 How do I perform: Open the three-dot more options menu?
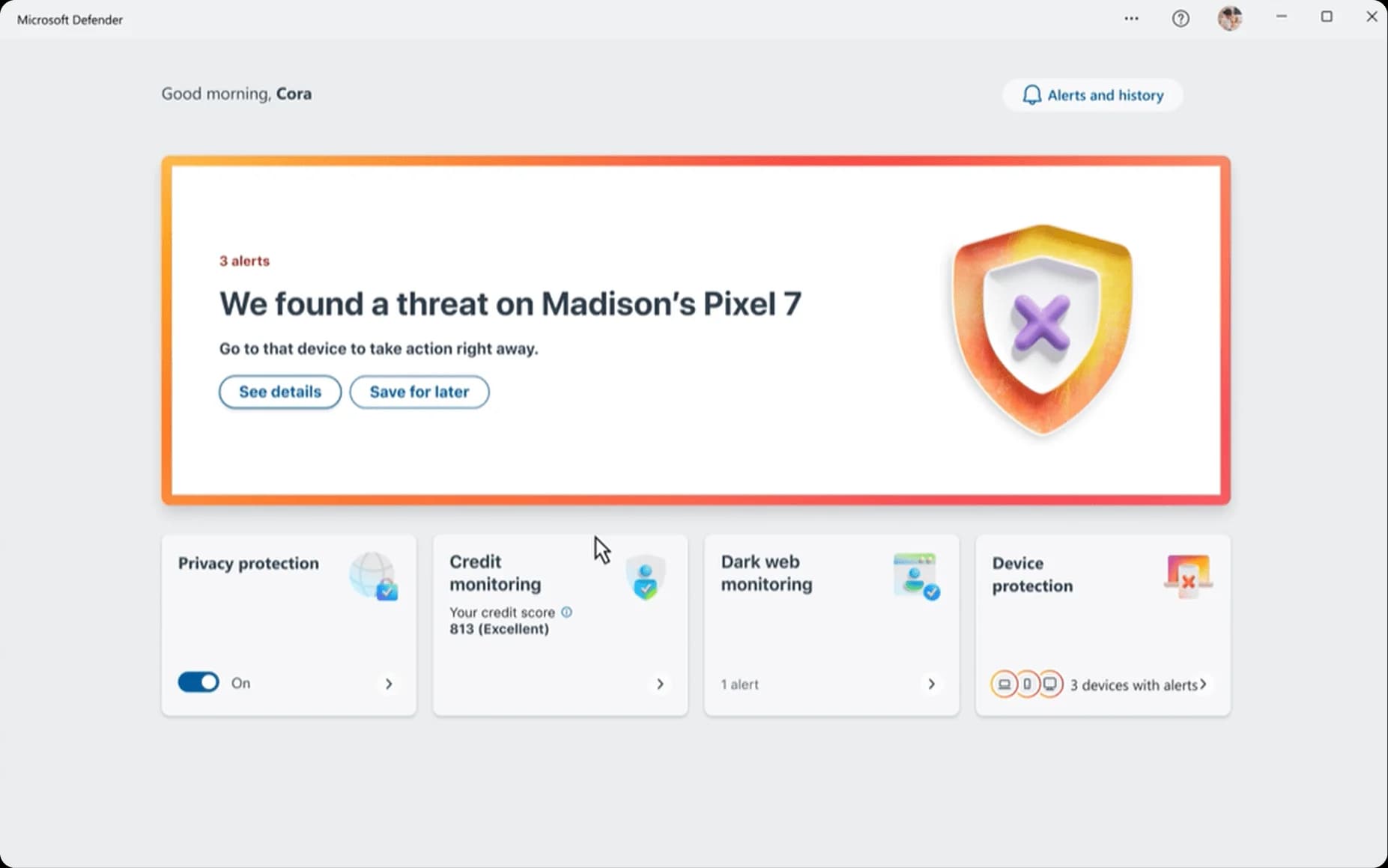(1131, 19)
